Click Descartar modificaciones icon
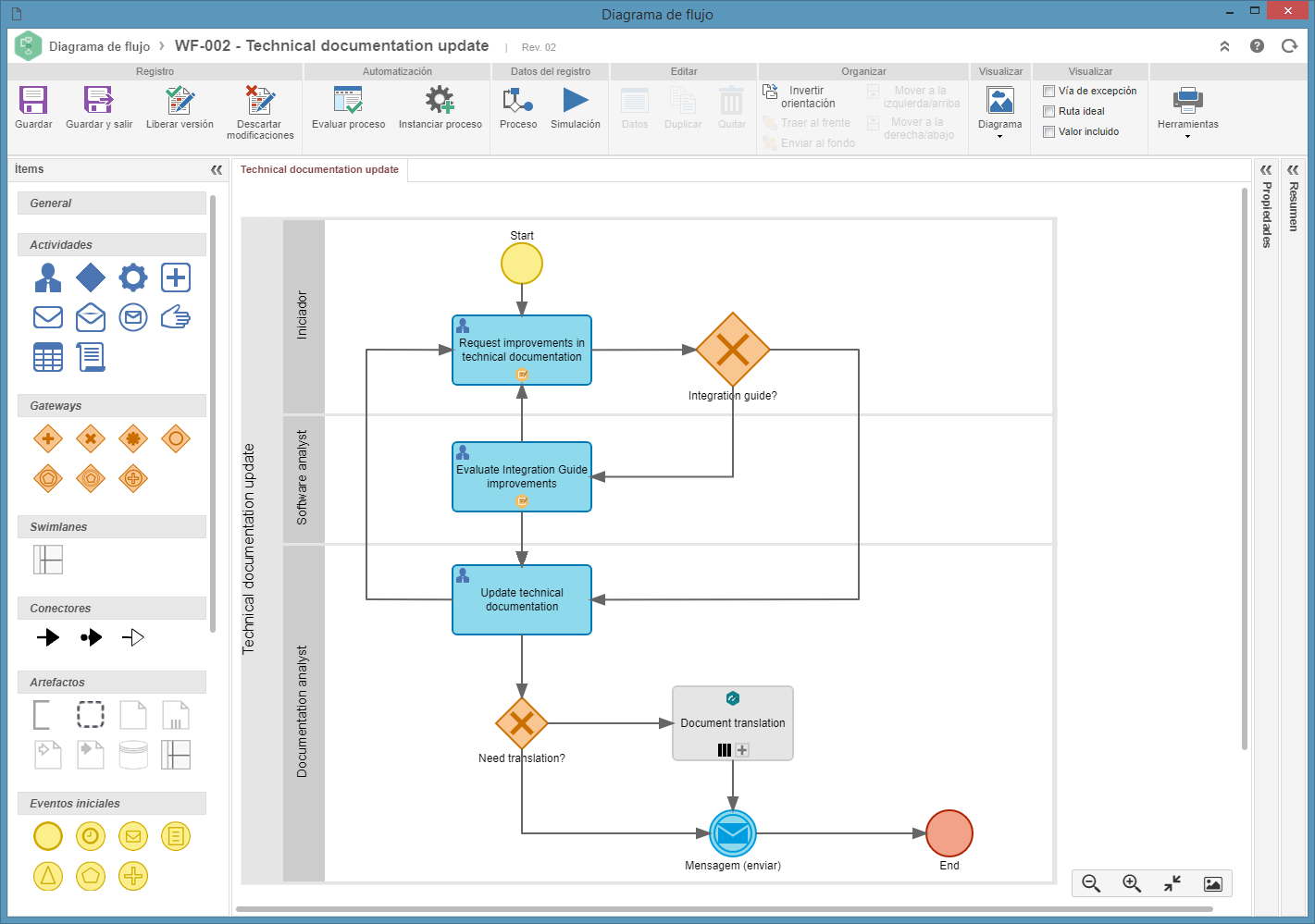Viewport: 1315px width, 924px height. click(260, 100)
